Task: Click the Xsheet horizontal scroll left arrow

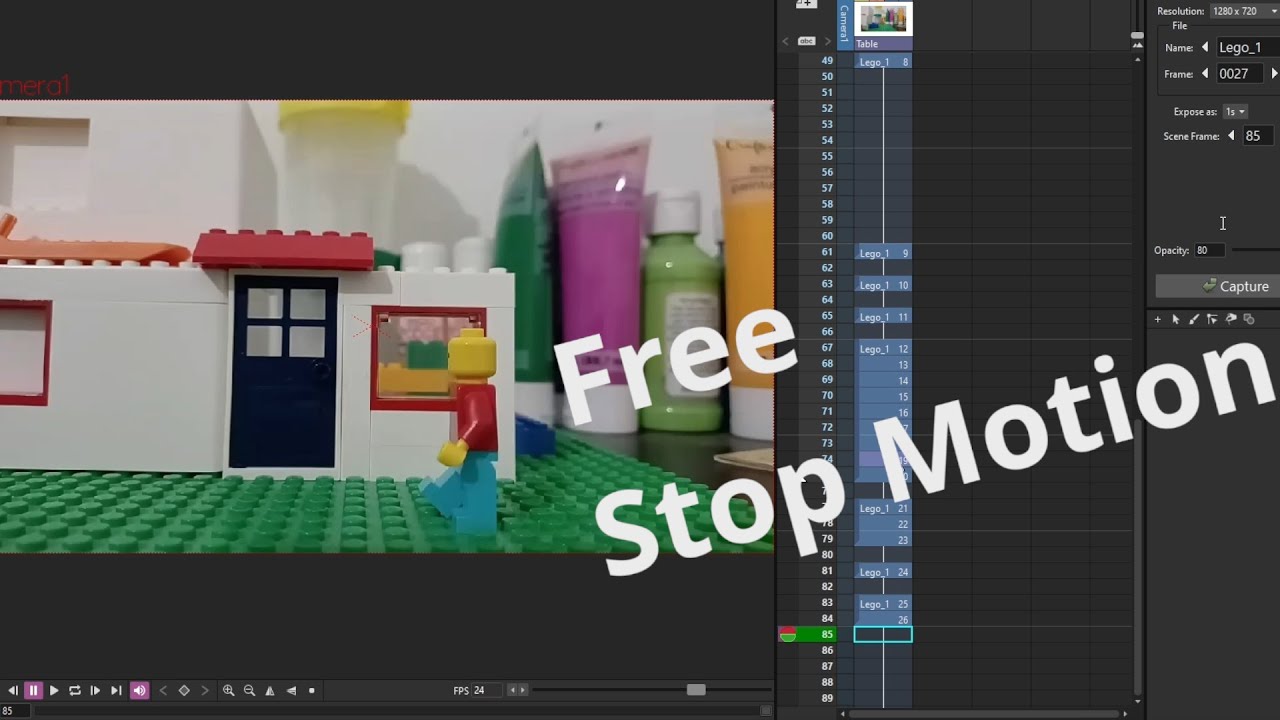Action: tap(844, 713)
